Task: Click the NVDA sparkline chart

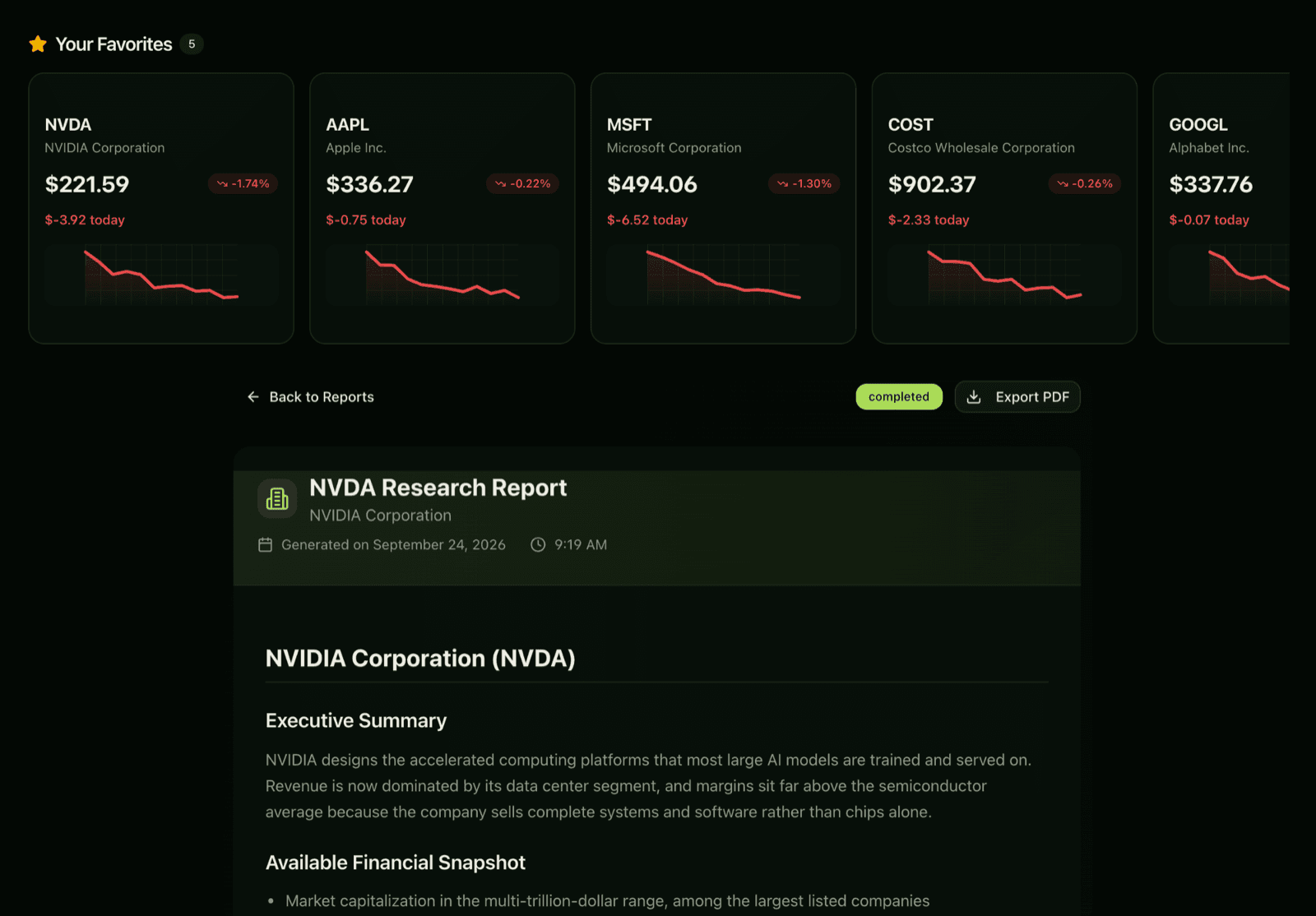Action: point(161,275)
